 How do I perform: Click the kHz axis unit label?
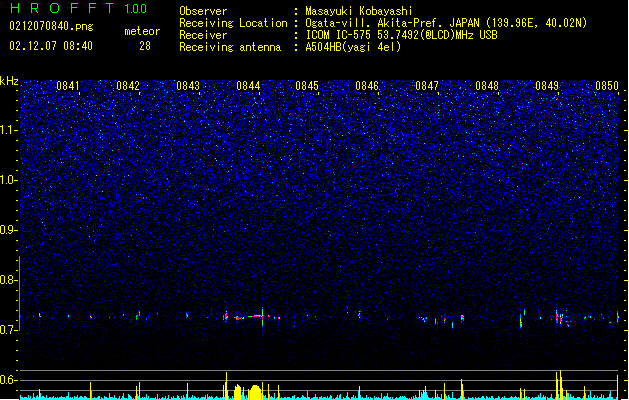[9, 81]
